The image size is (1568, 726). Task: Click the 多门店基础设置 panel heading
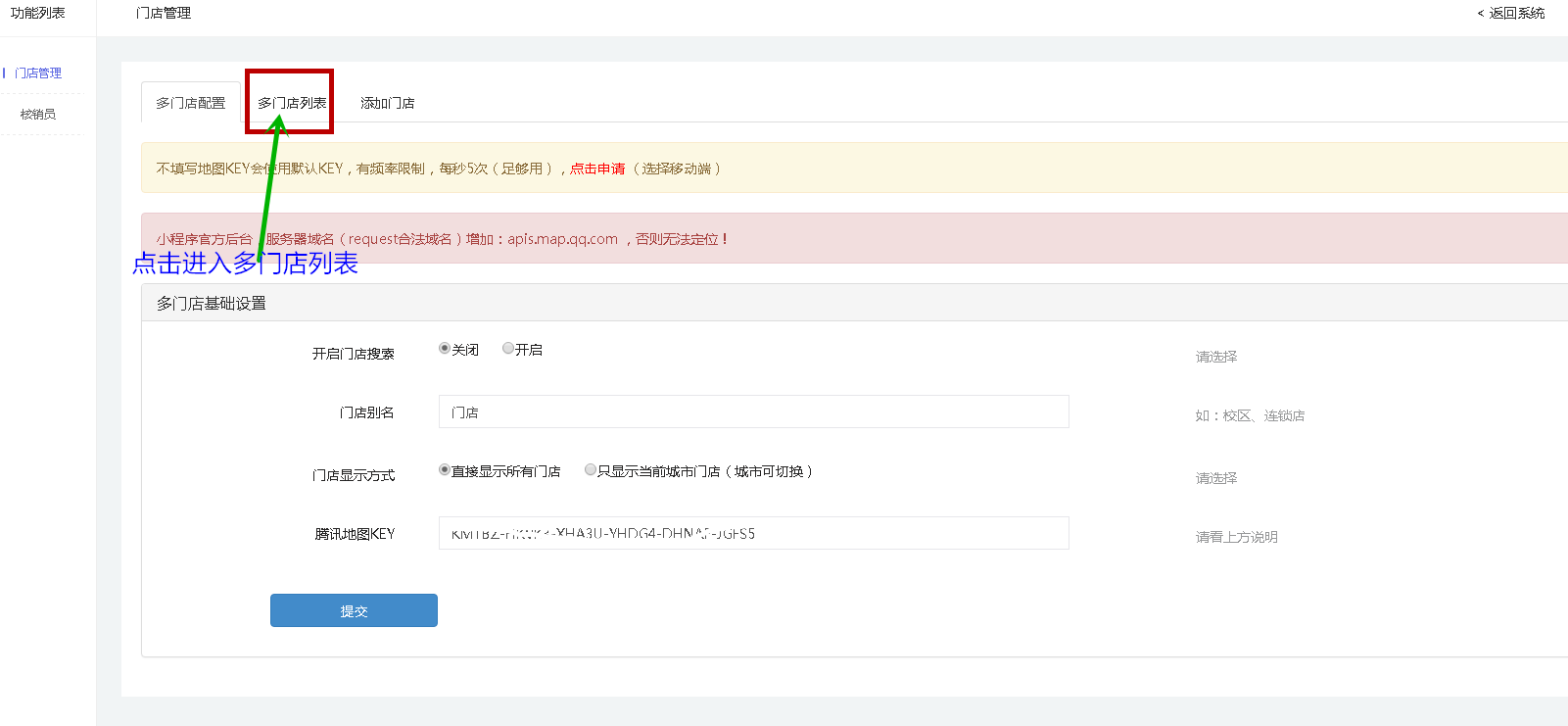(212, 304)
